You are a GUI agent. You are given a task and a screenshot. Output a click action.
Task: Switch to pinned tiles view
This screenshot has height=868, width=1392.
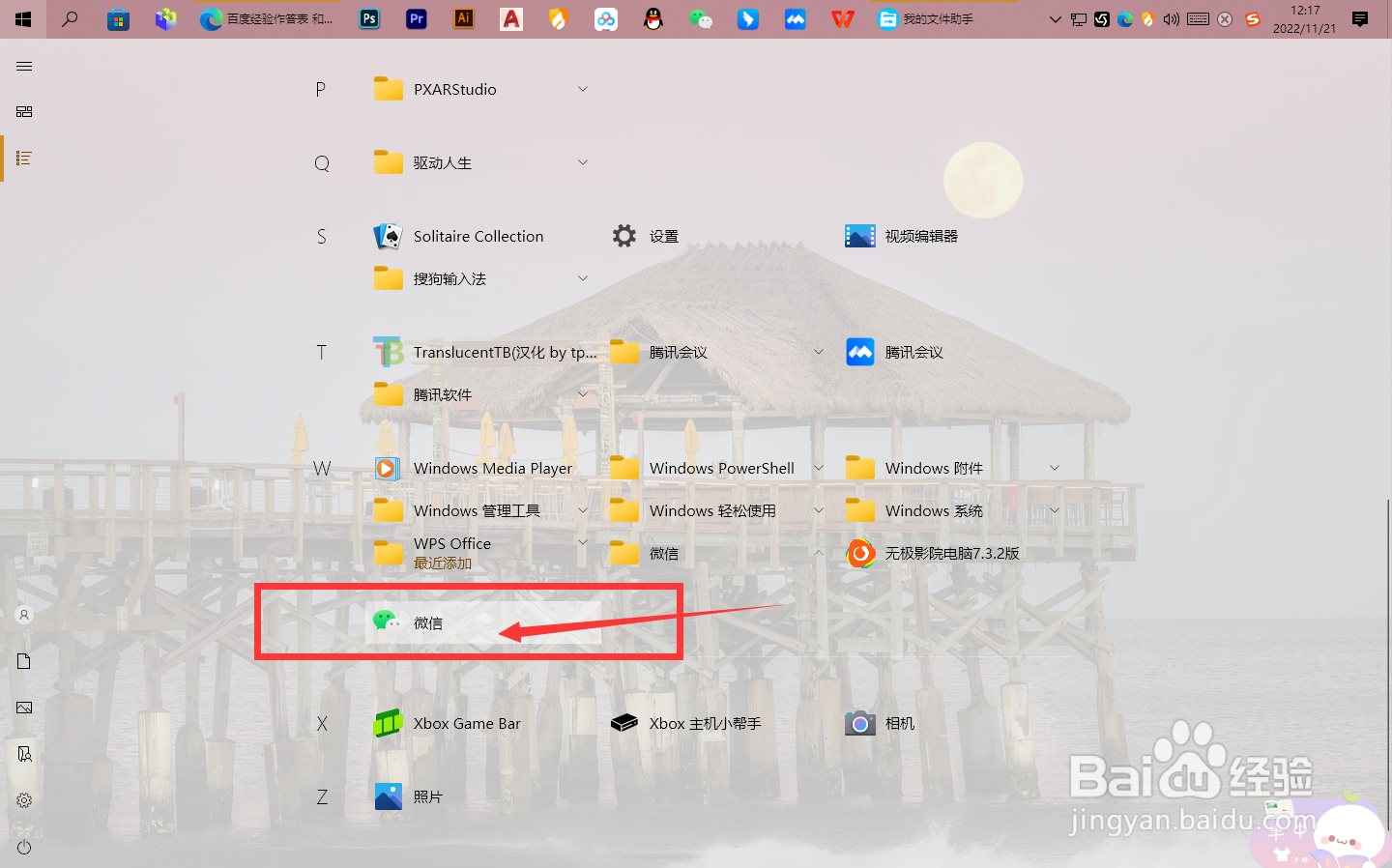[x=24, y=112]
